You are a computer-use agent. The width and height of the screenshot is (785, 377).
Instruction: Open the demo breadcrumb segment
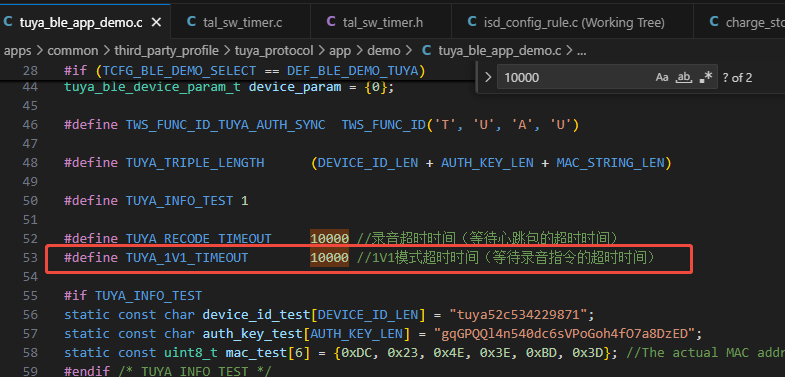[384, 51]
